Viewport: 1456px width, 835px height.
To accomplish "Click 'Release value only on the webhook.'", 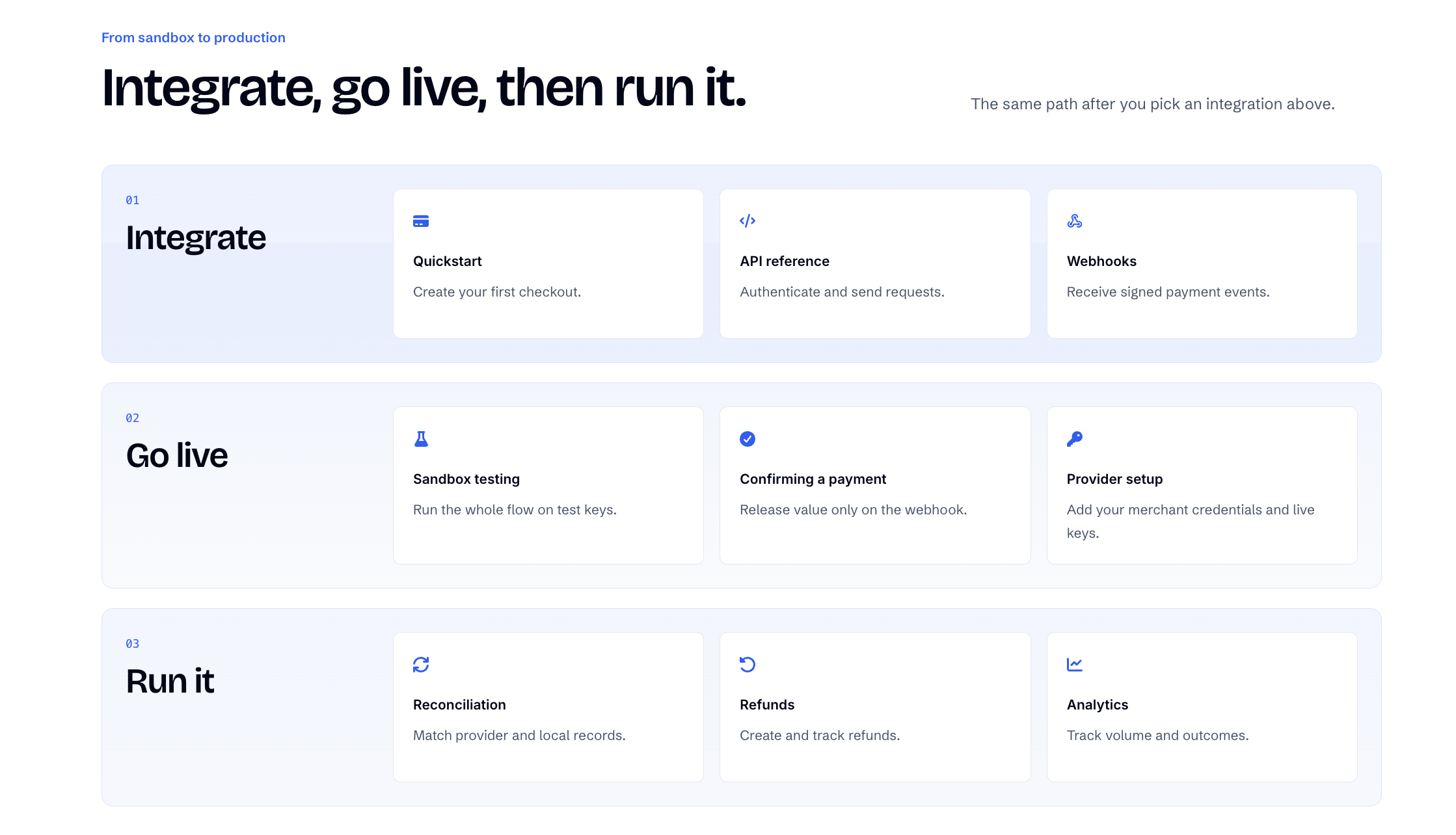I will 853,510.
